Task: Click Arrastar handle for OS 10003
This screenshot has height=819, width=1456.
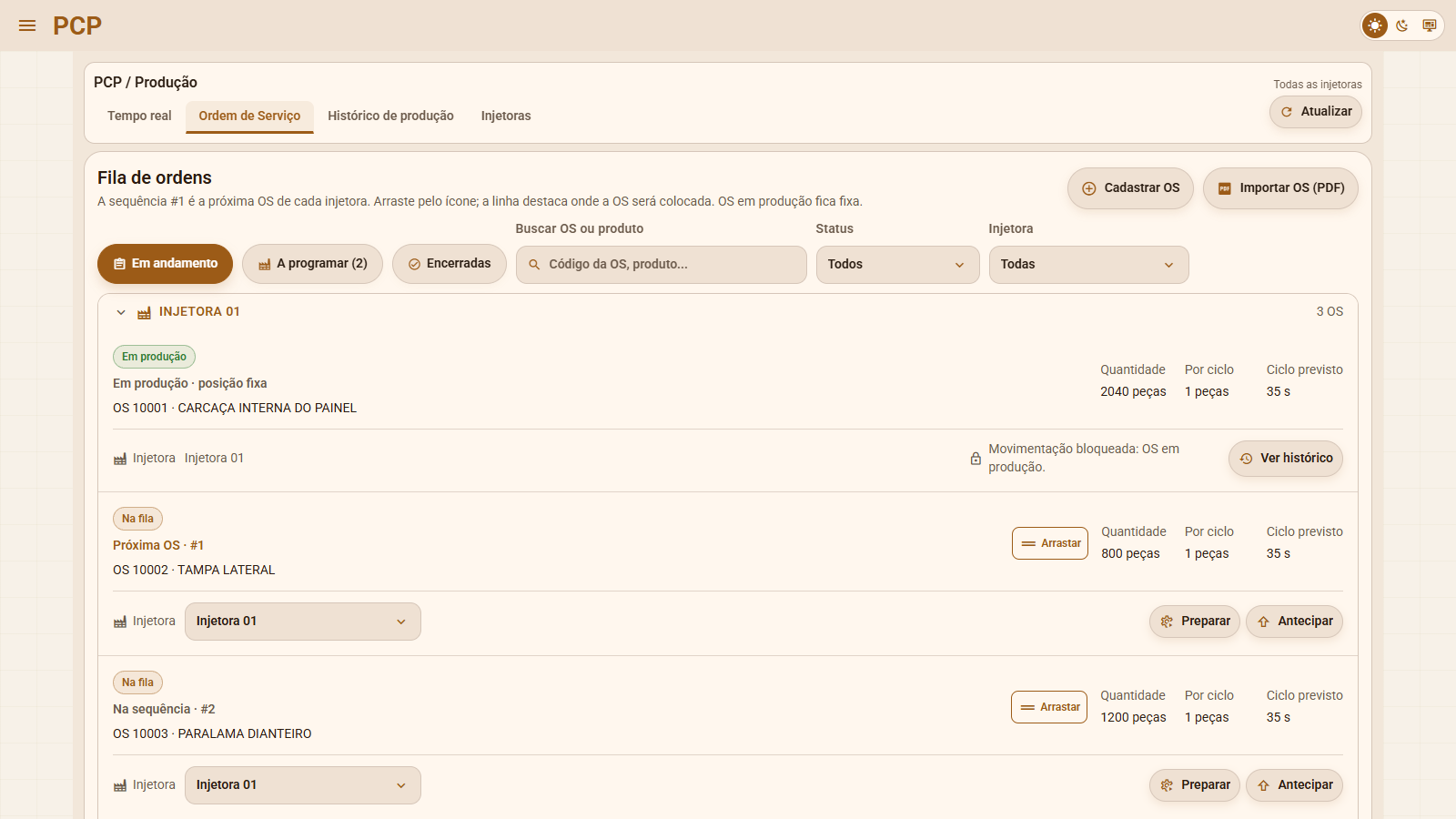Action: click(1049, 707)
